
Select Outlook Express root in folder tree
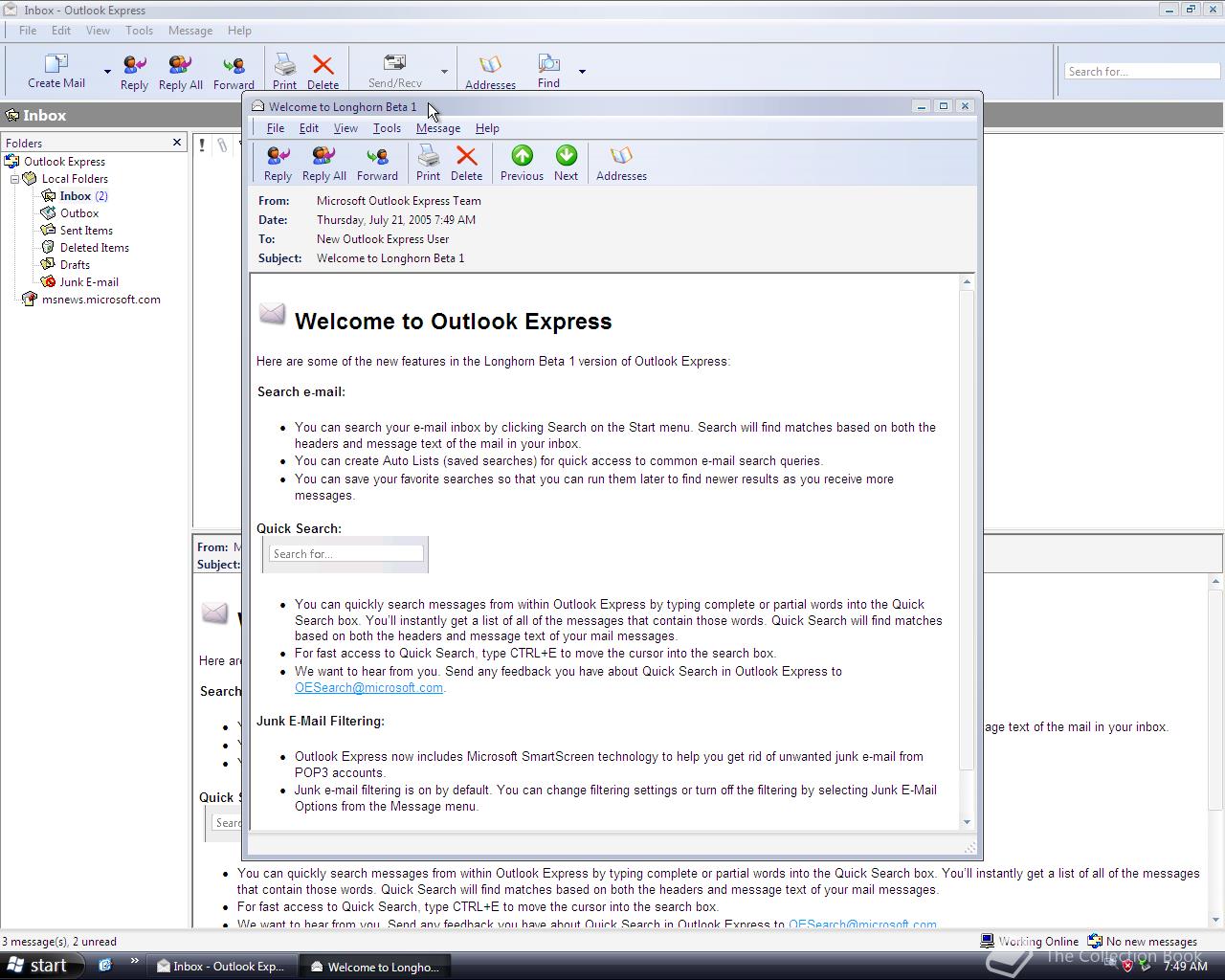(x=64, y=162)
